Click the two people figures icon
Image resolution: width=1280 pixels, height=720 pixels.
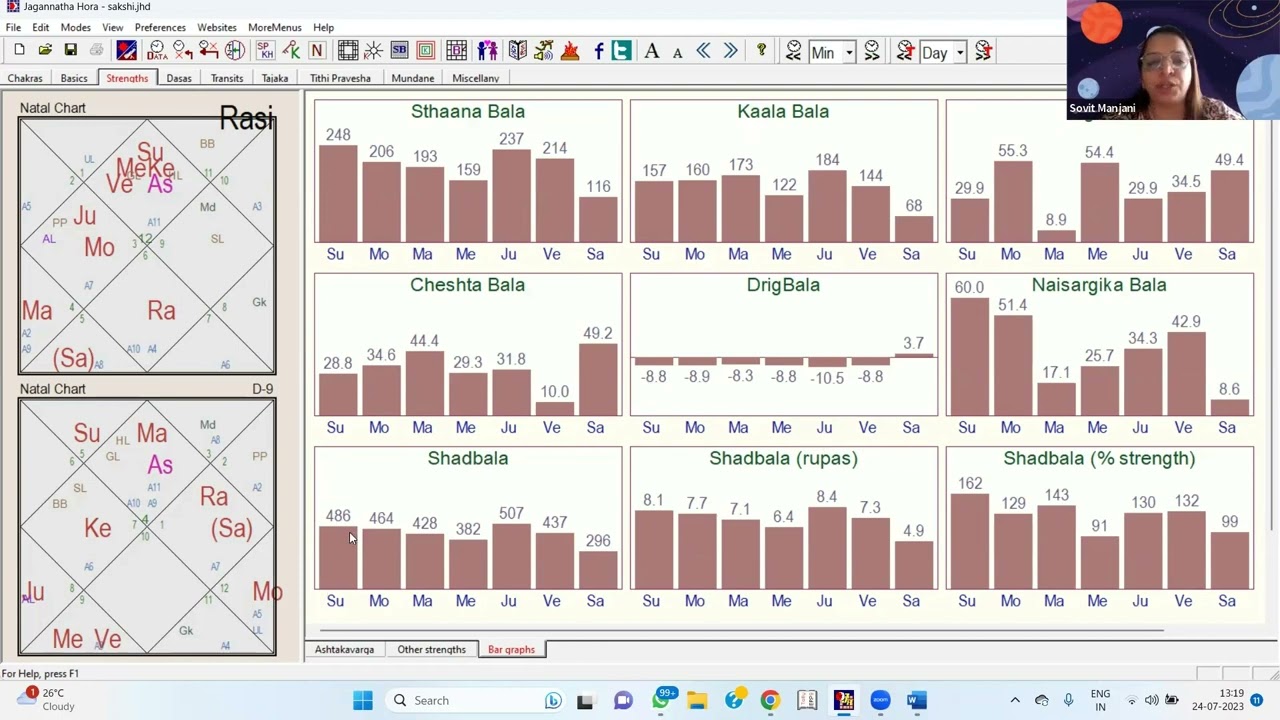(x=487, y=51)
